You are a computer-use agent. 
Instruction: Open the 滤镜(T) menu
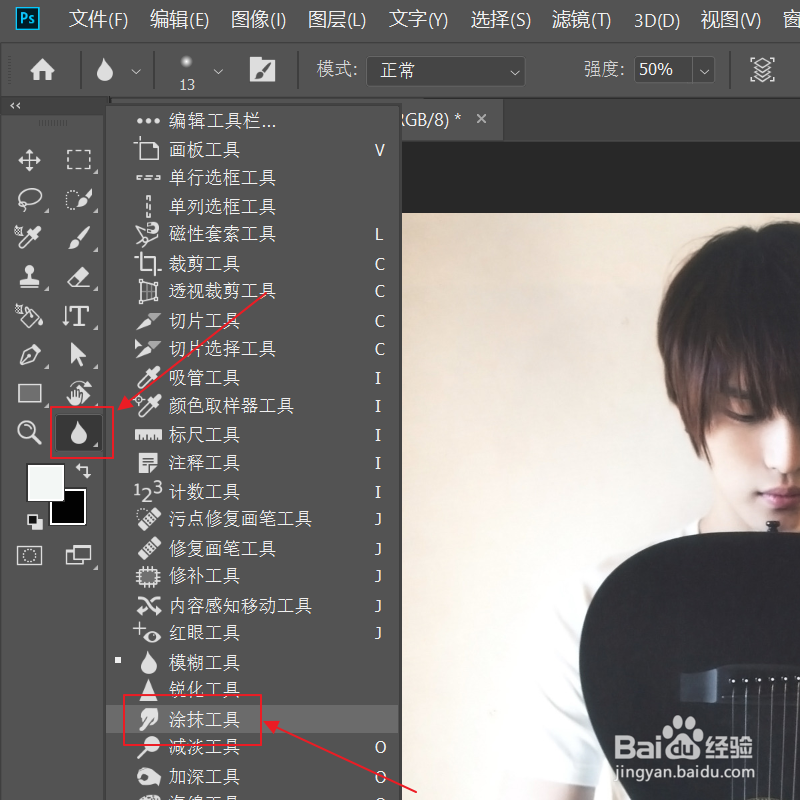(x=581, y=20)
